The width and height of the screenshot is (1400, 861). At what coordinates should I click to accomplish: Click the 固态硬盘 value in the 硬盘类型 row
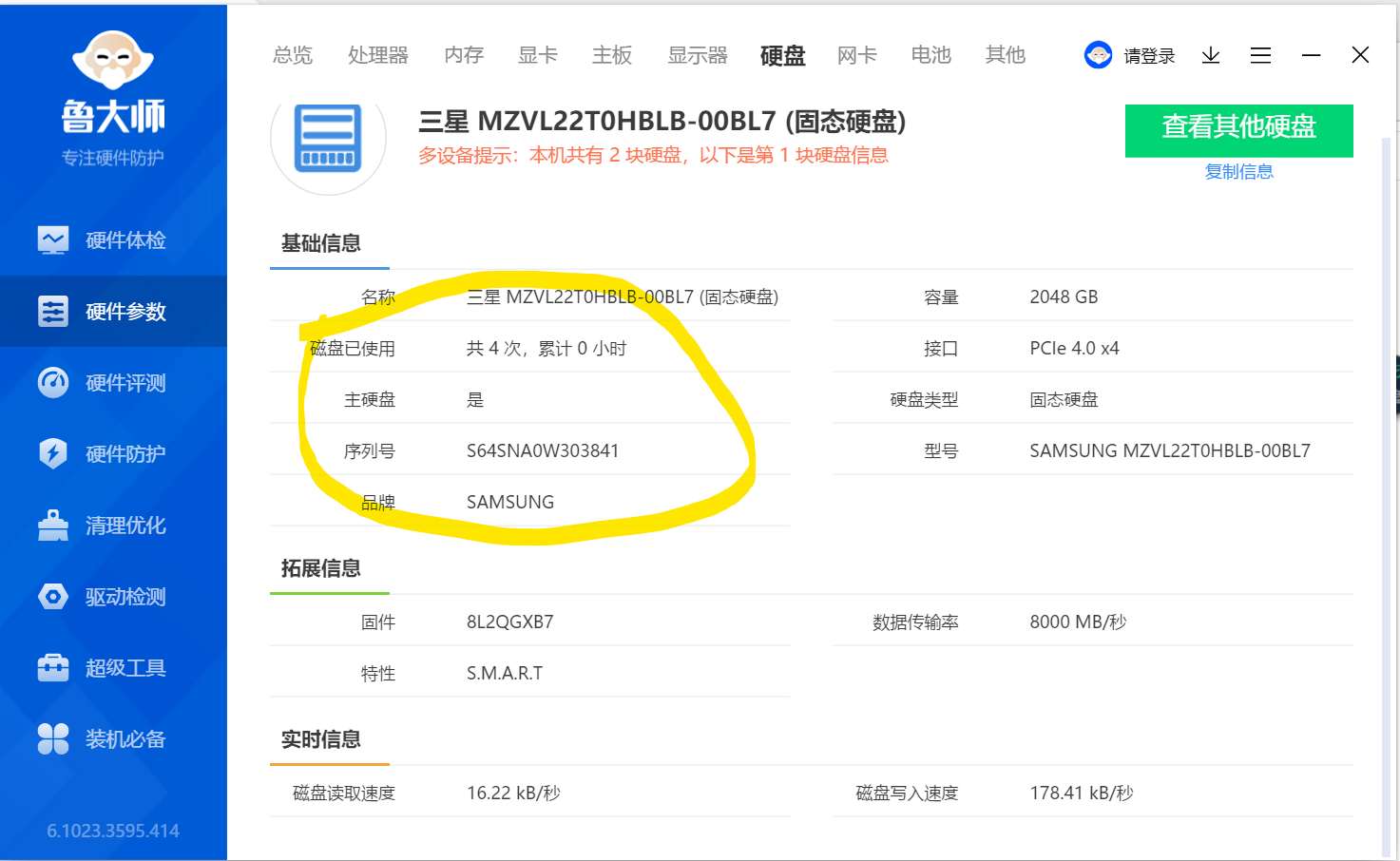click(x=1064, y=399)
